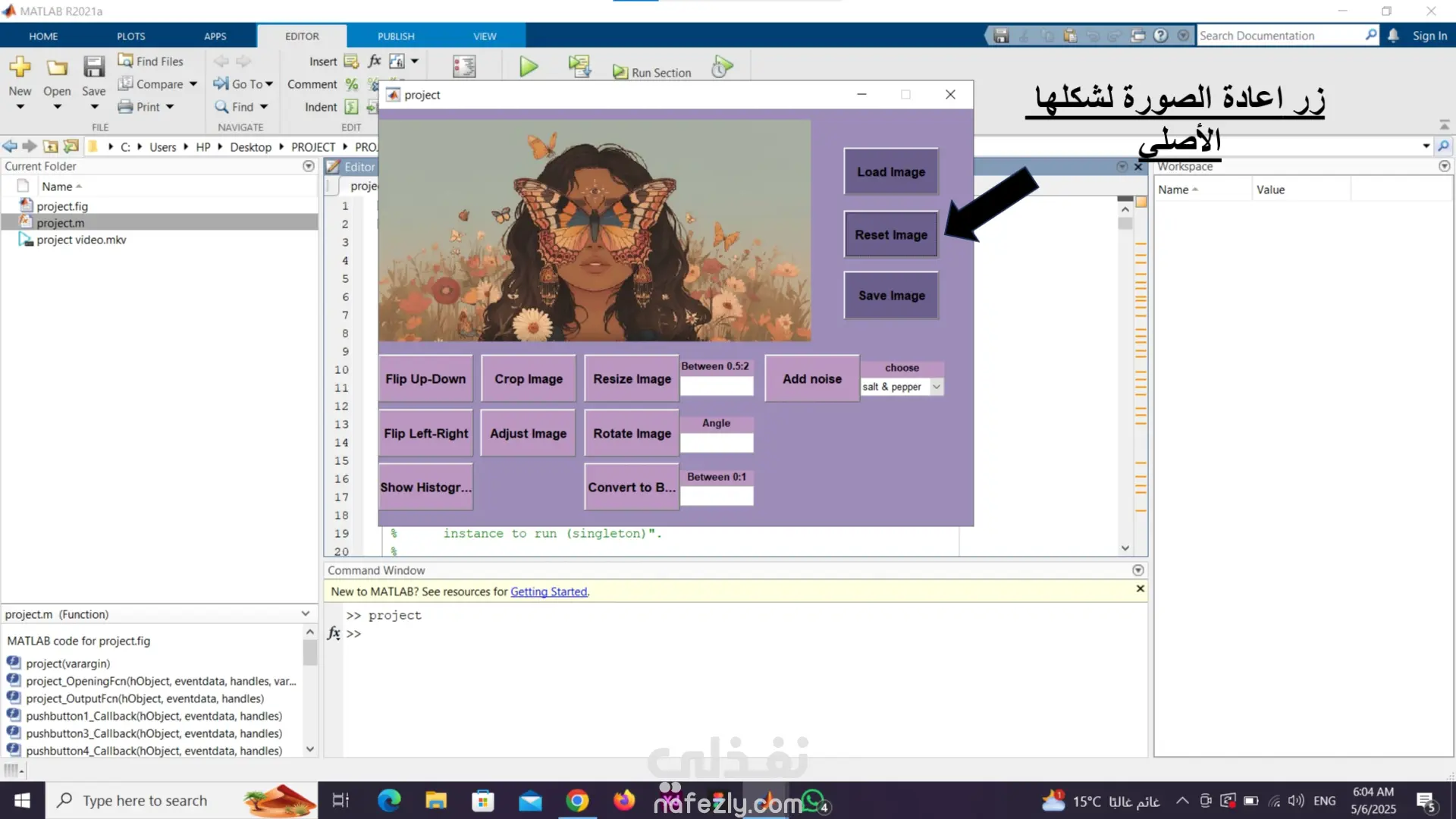
Task: Click the fx insert function icon
Action: pos(375,61)
